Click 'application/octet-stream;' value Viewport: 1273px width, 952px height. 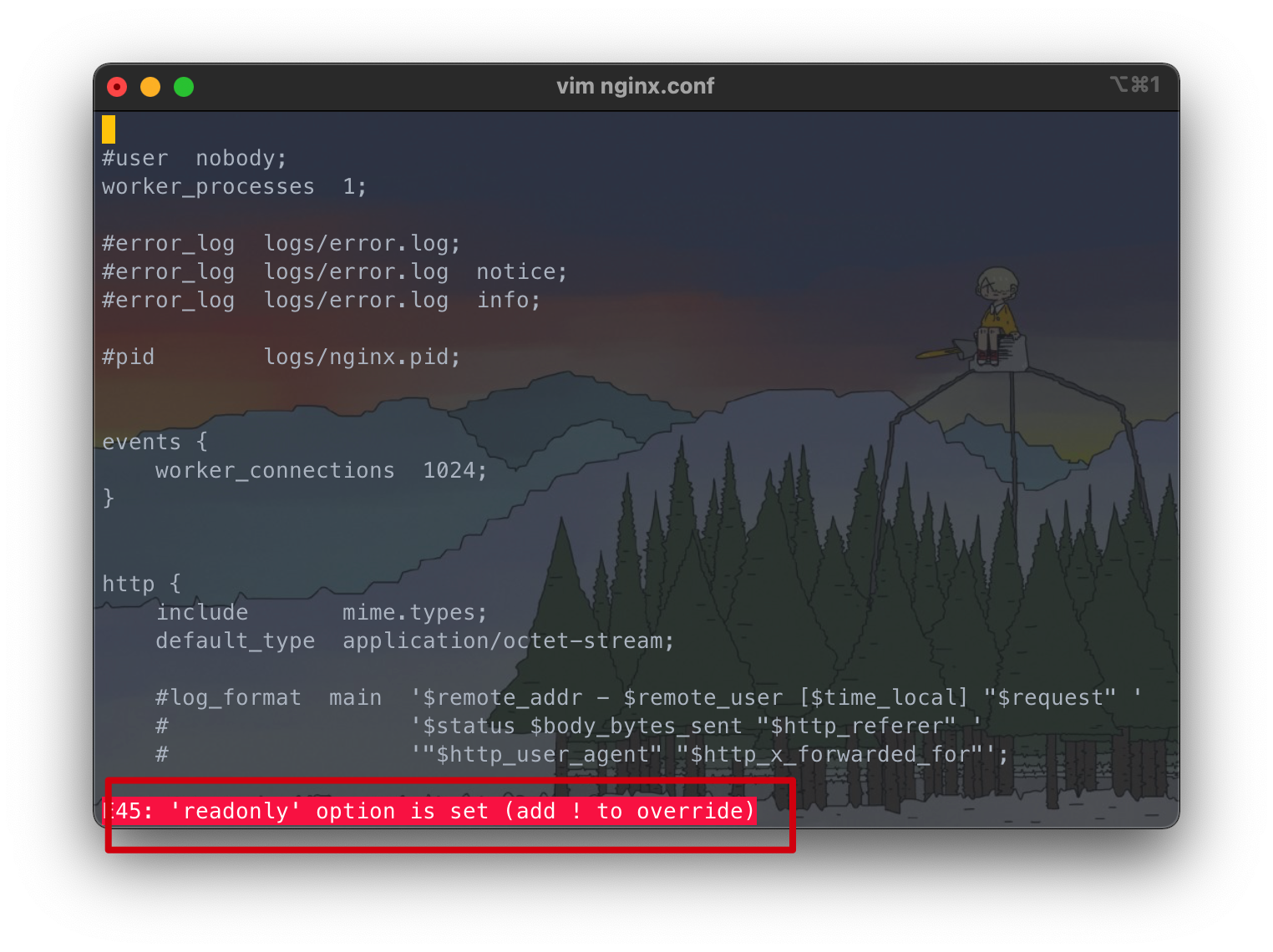tap(509, 641)
